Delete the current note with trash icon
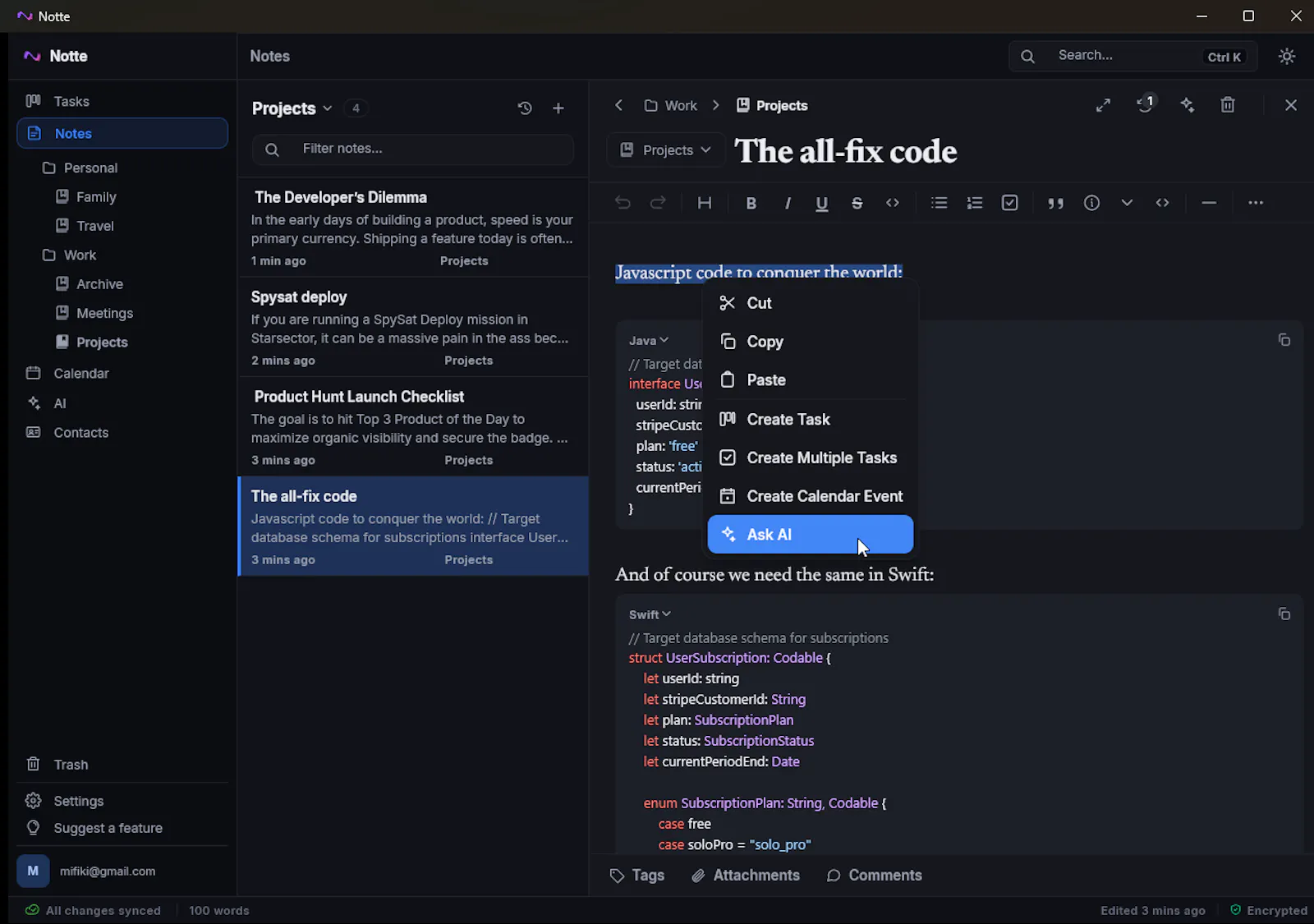Screen dimensions: 1314x924 (1227, 105)
